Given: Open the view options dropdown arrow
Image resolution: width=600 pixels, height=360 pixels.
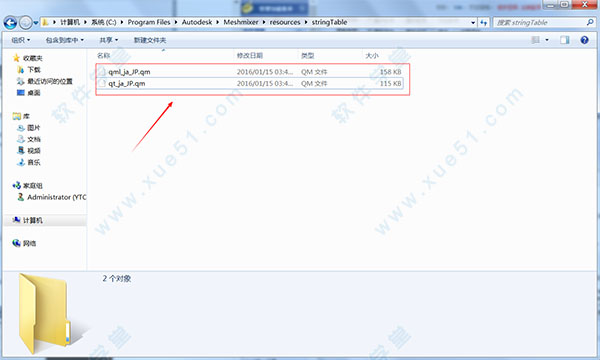Looking at the screenshot, I should 547,40.
